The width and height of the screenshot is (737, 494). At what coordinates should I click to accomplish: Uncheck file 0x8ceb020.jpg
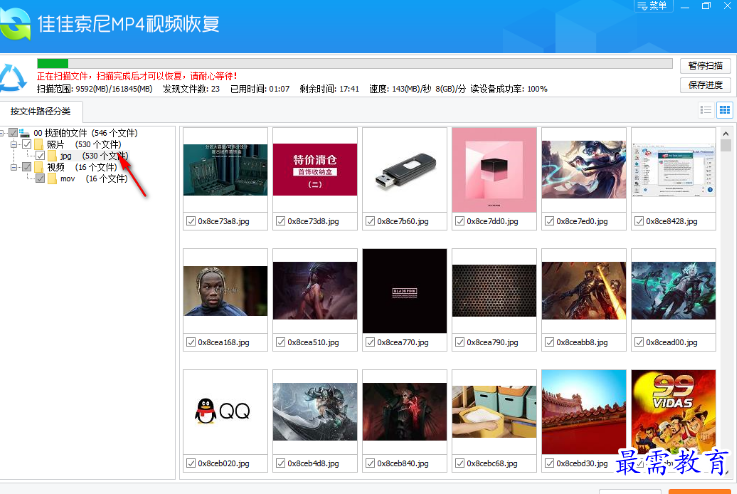tap(191, 463)
